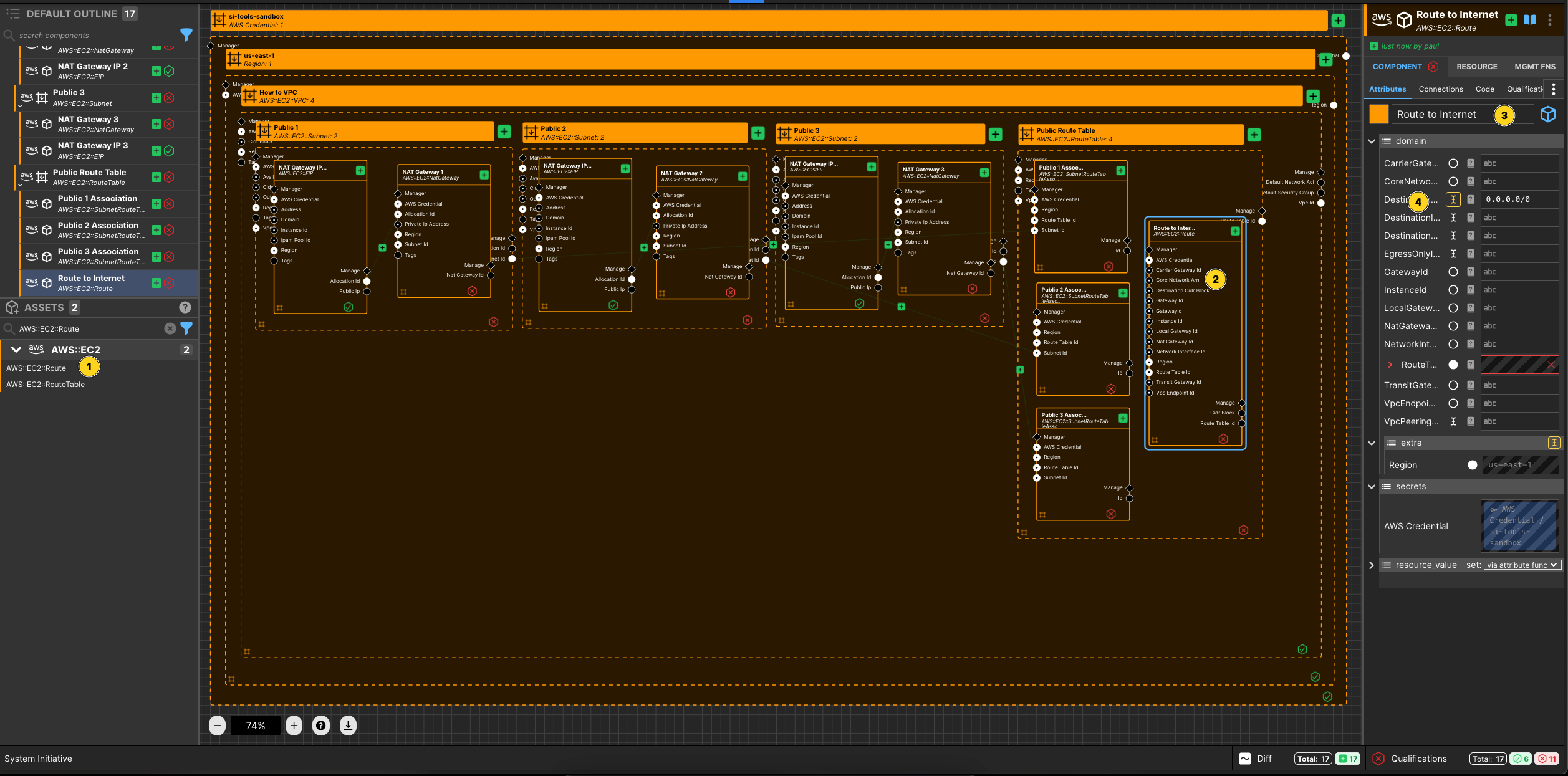Toggle CarrierGatewayId socket circle
The height and width of the screenshot is (776, 1568).
click(1453, 163)
